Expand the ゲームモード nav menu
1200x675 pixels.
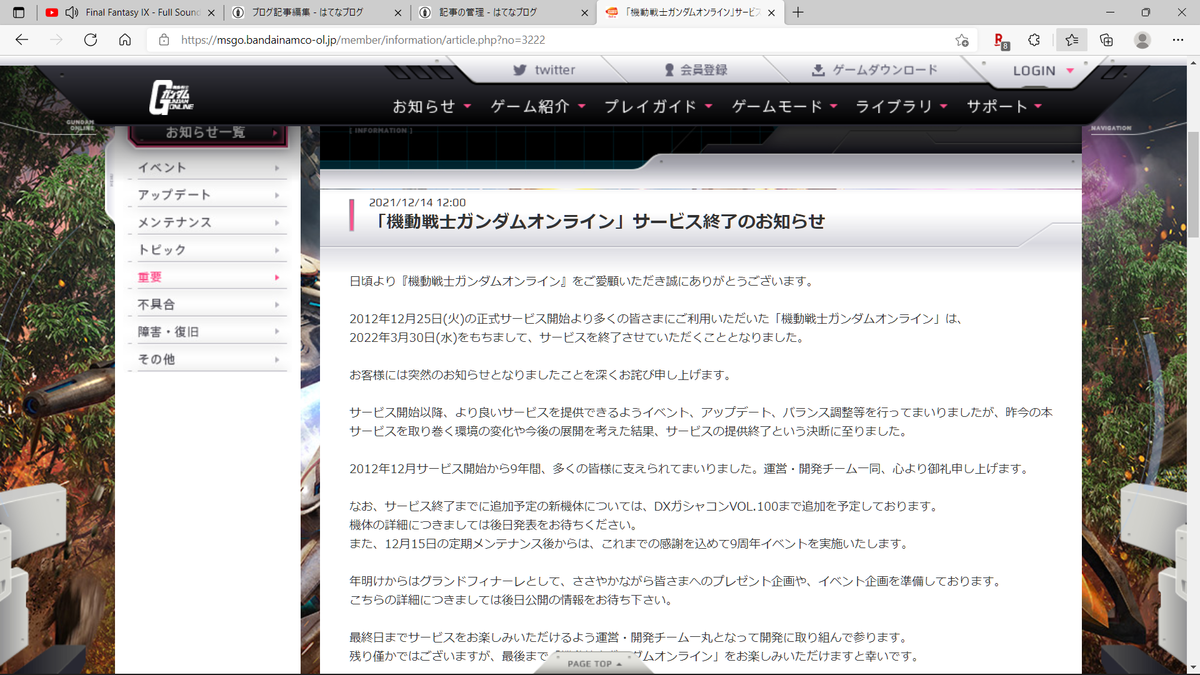click(x=786, y=106)
